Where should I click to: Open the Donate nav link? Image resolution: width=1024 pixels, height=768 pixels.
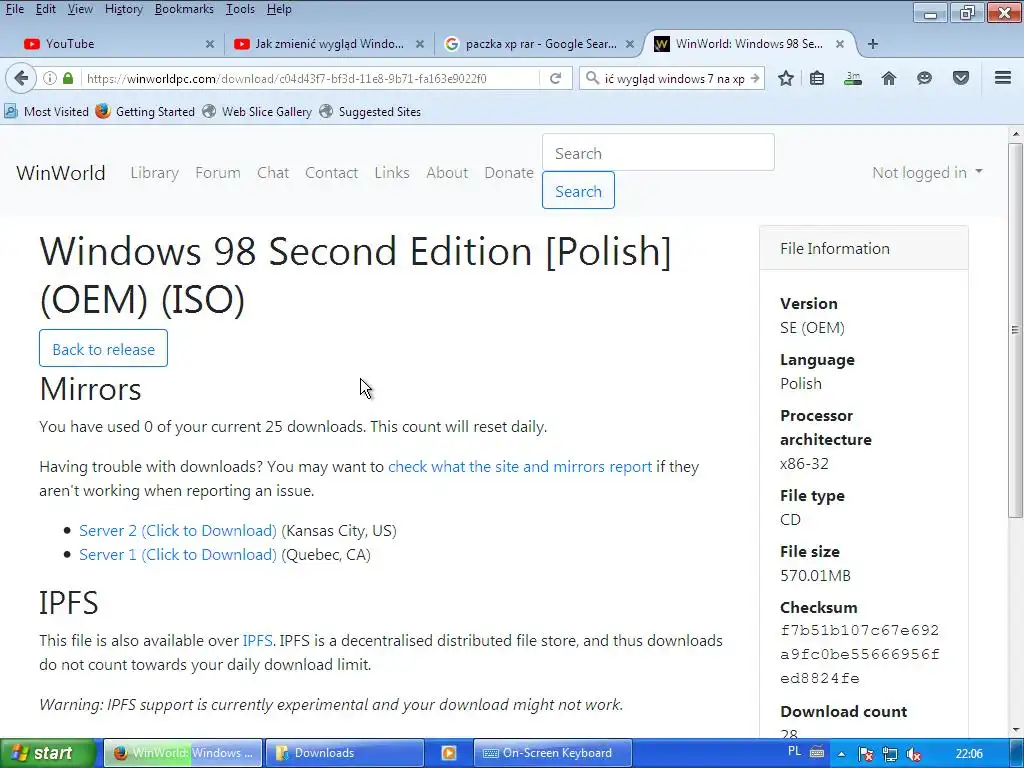(509, 173)
